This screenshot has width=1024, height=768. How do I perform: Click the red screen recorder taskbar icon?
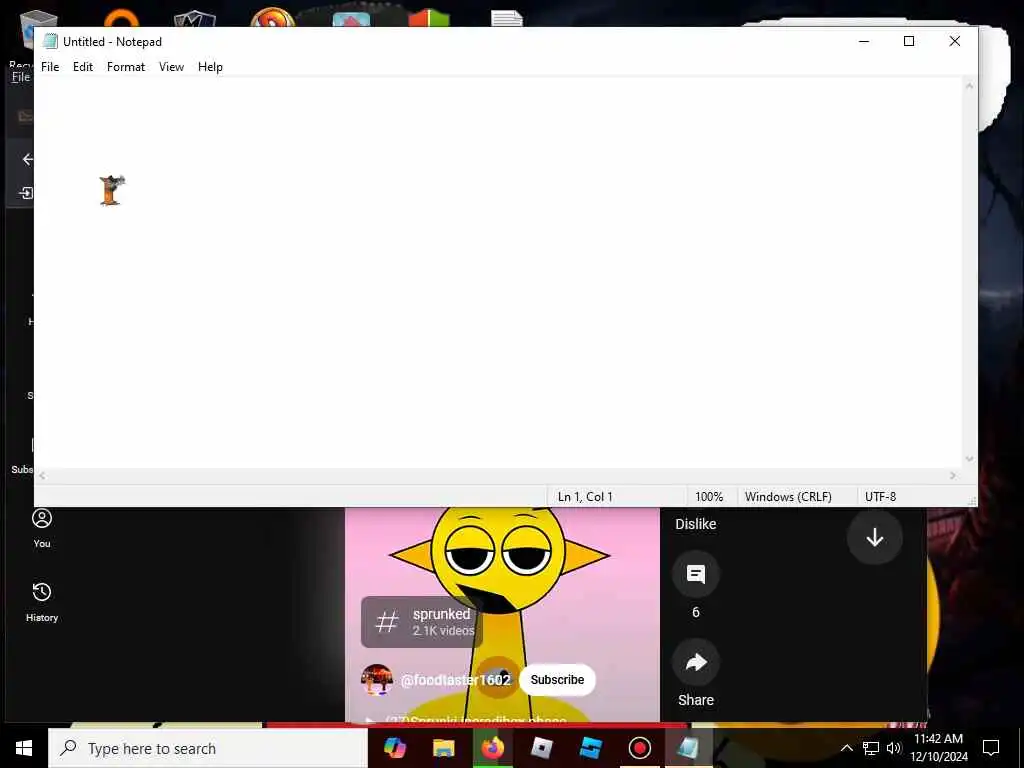click(639, 748)
